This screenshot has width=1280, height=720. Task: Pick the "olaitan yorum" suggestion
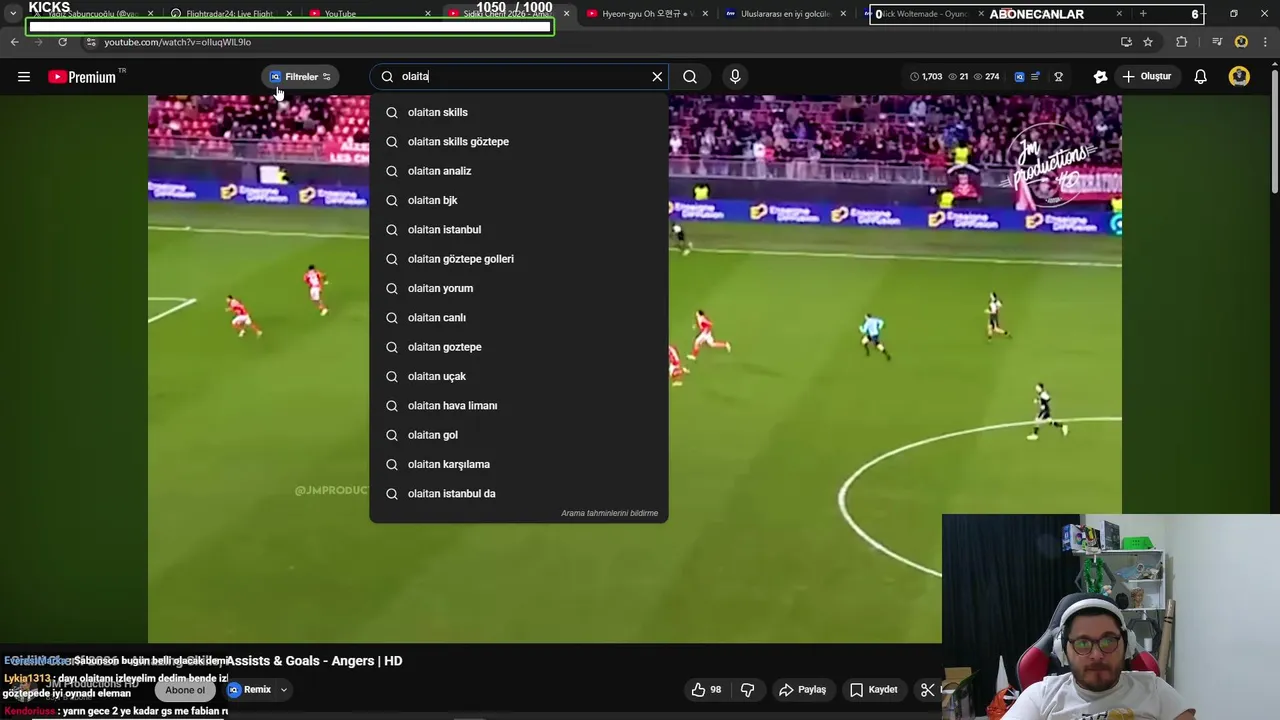pyautogui.click(x=519, y=288)
